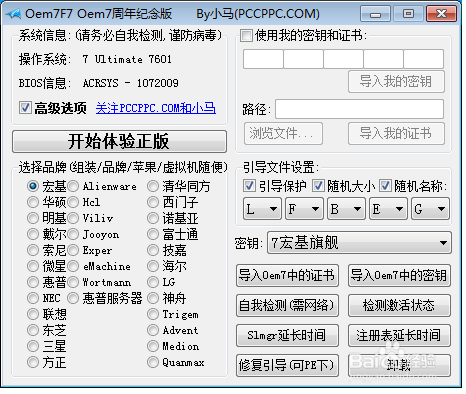This screenshot has height=394, width=466.
Task: Open the G boot letter dropdown
Action: [430, 209]
